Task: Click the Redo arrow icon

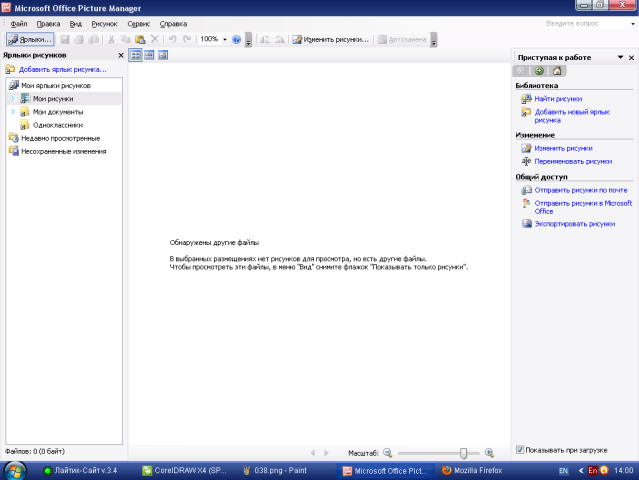Action: tap(187, 40)
